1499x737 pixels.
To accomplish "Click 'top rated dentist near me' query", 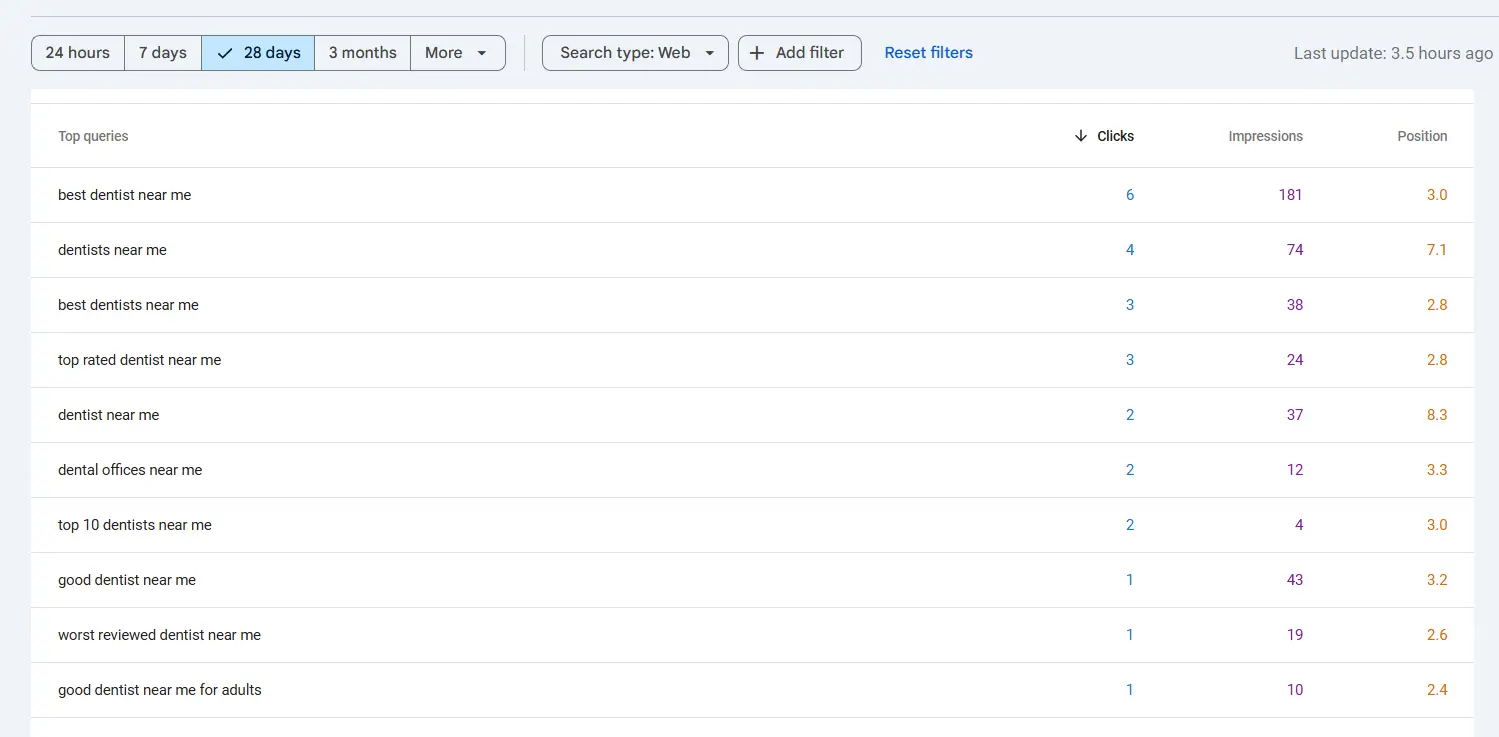I will click(139, 360).
